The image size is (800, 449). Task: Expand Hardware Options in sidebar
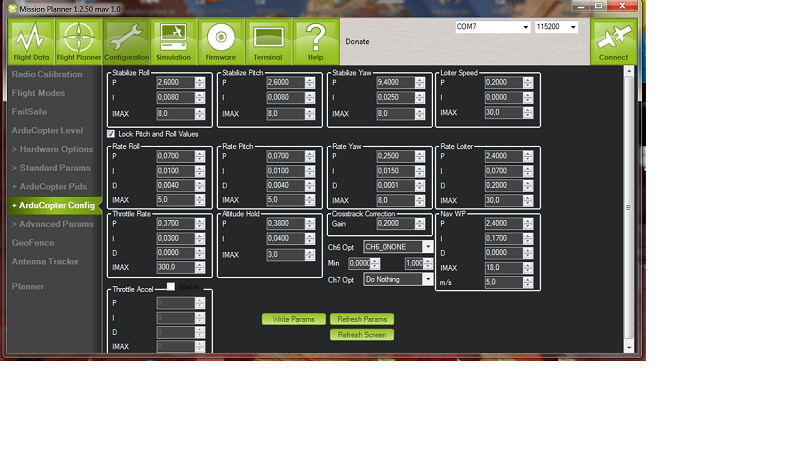click(x=53, y=149)
